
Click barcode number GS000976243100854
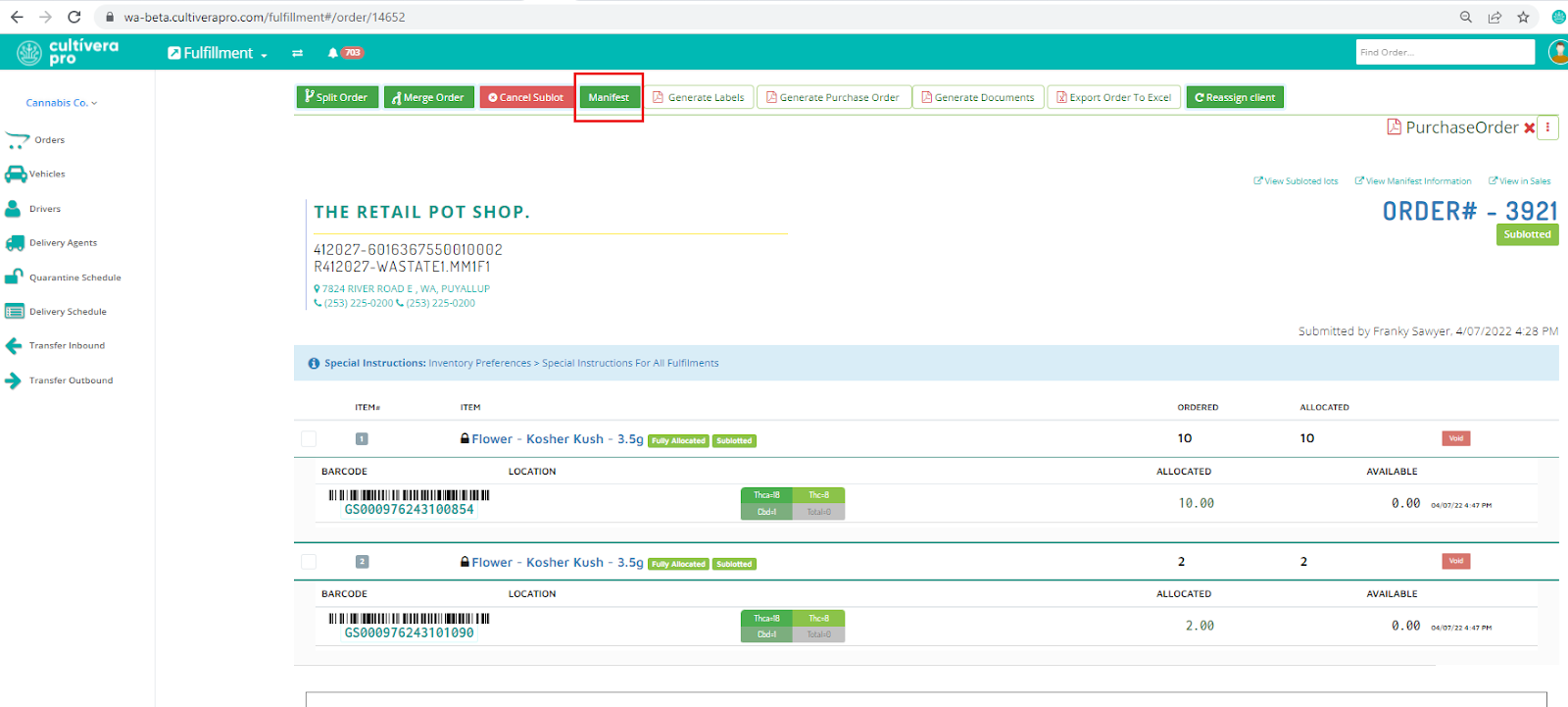pyautogui.click(x=409, y=510)
